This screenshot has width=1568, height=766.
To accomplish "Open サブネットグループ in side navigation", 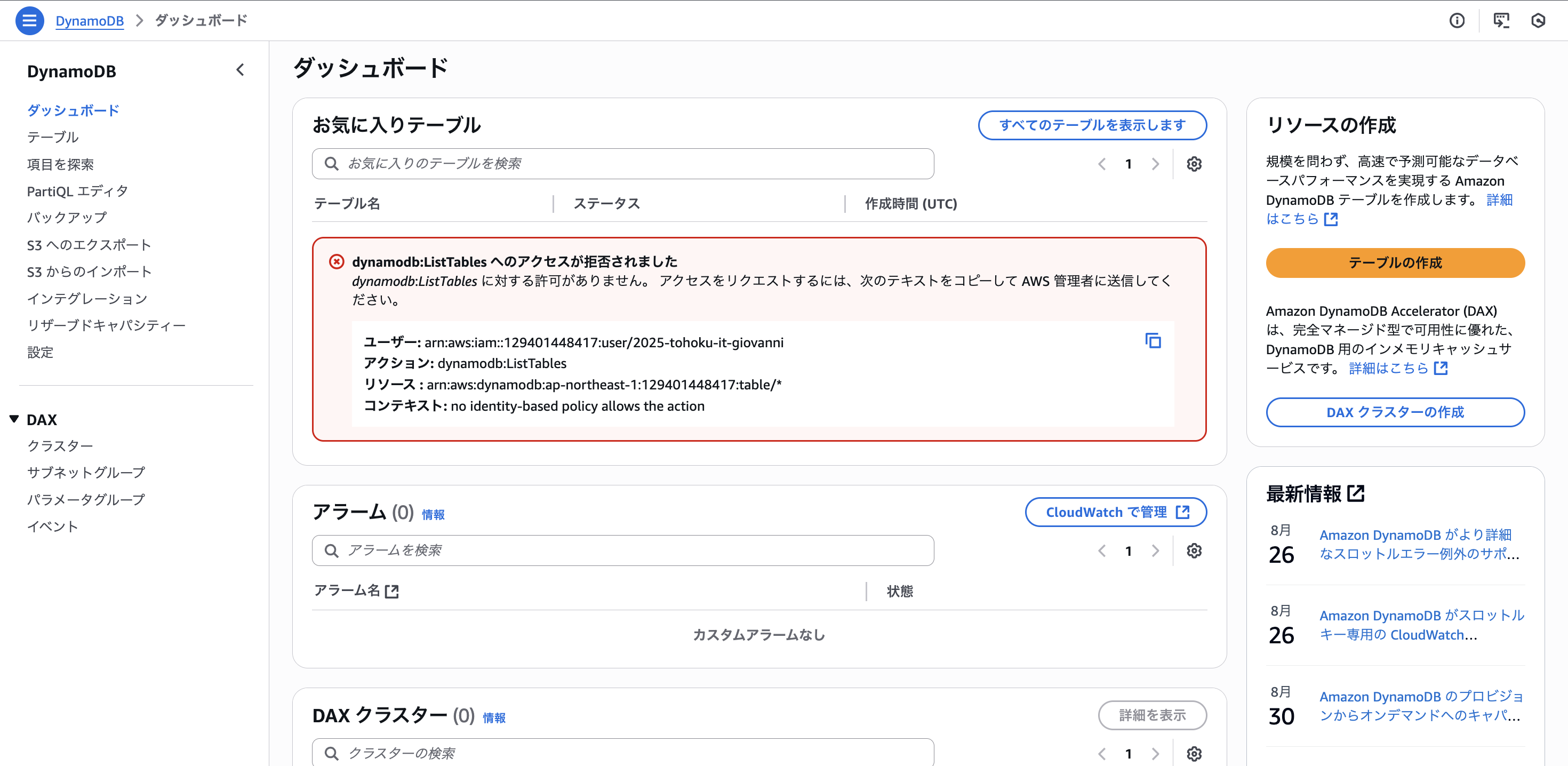I will (86, 473).
